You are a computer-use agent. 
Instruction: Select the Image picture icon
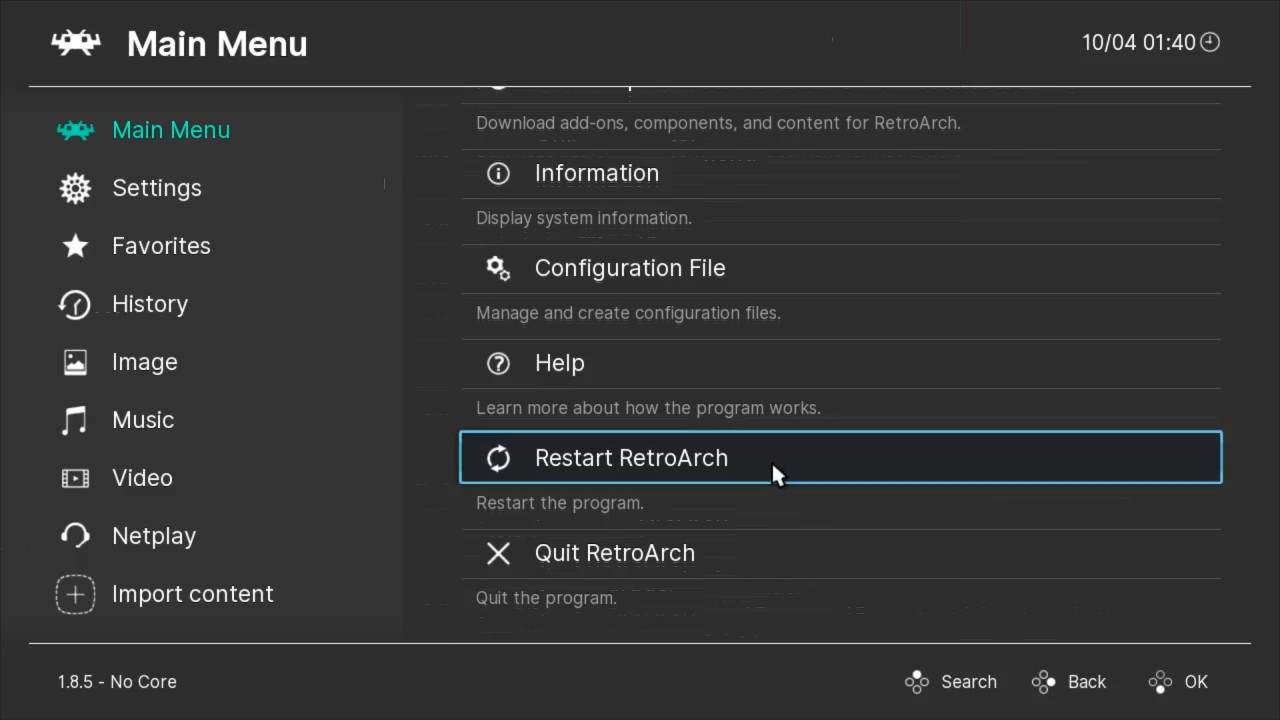pos(75,362)
